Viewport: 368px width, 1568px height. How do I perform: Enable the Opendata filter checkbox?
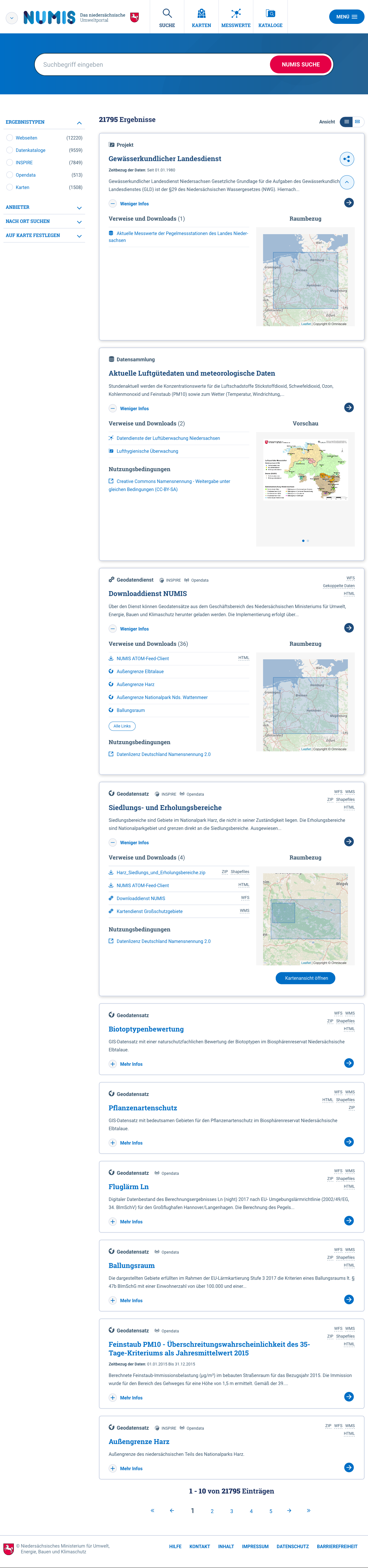click(10, 175)
